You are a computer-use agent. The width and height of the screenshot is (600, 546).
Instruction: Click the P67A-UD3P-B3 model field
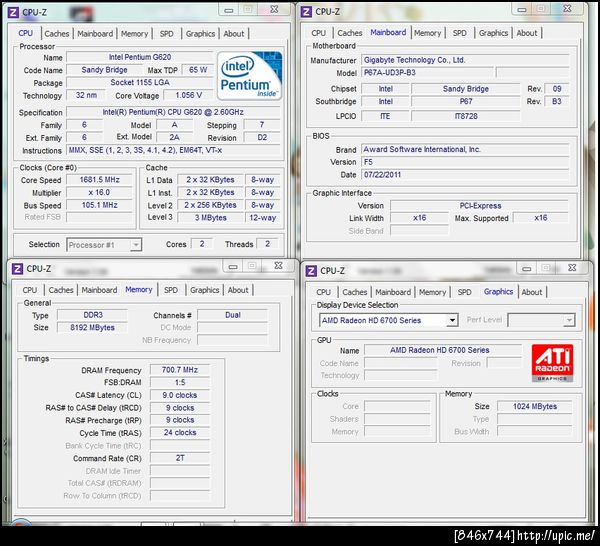tap(427, 73)
